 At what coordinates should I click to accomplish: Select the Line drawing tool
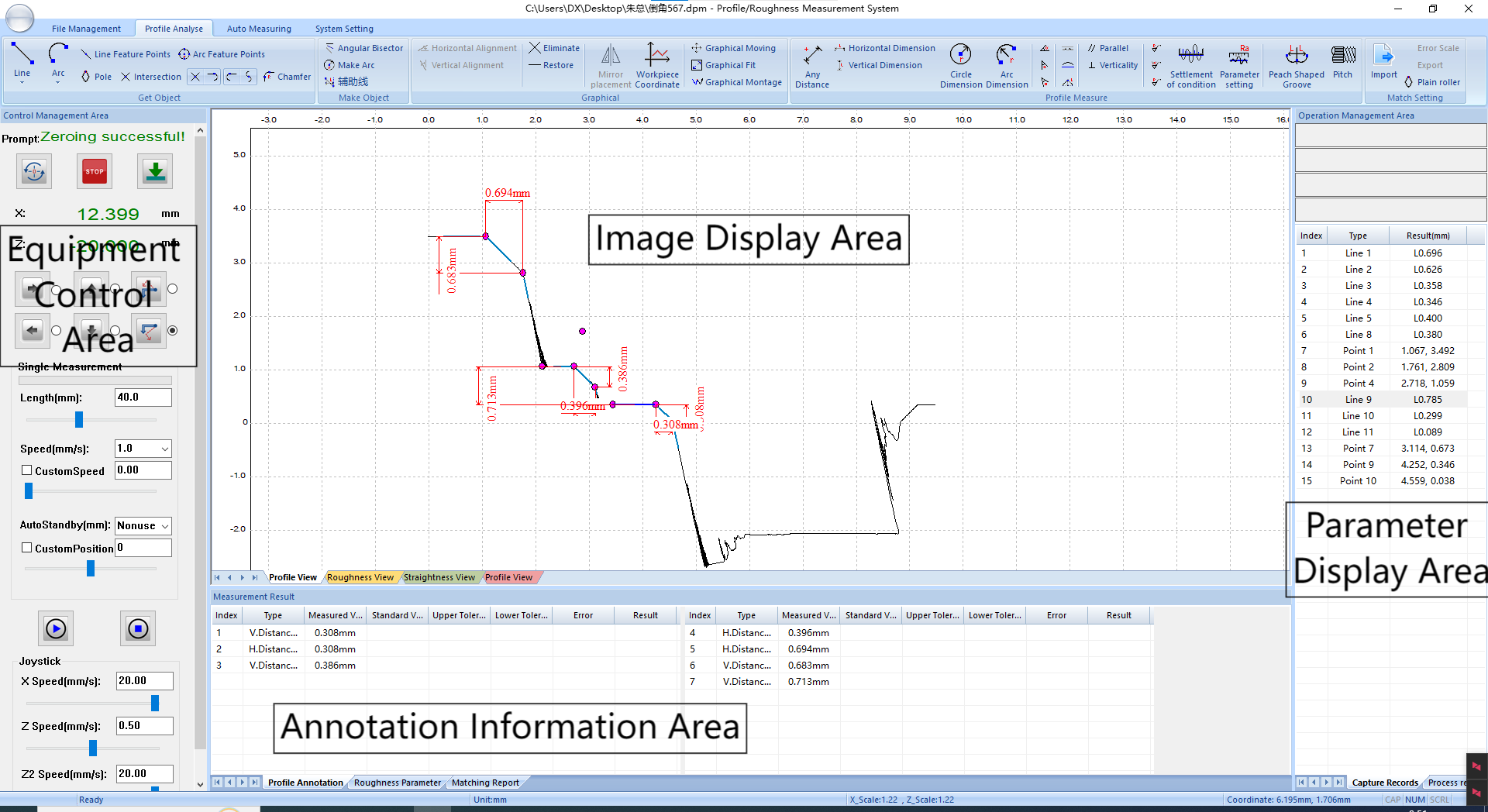(22, 54)
